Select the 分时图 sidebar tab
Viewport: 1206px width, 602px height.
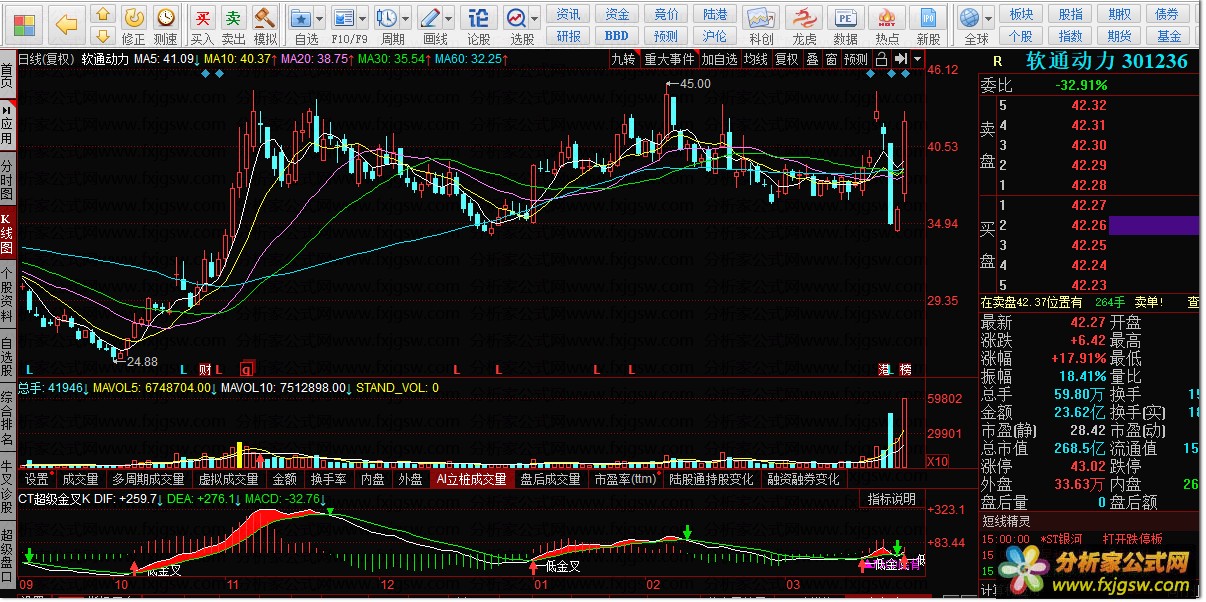7,178
